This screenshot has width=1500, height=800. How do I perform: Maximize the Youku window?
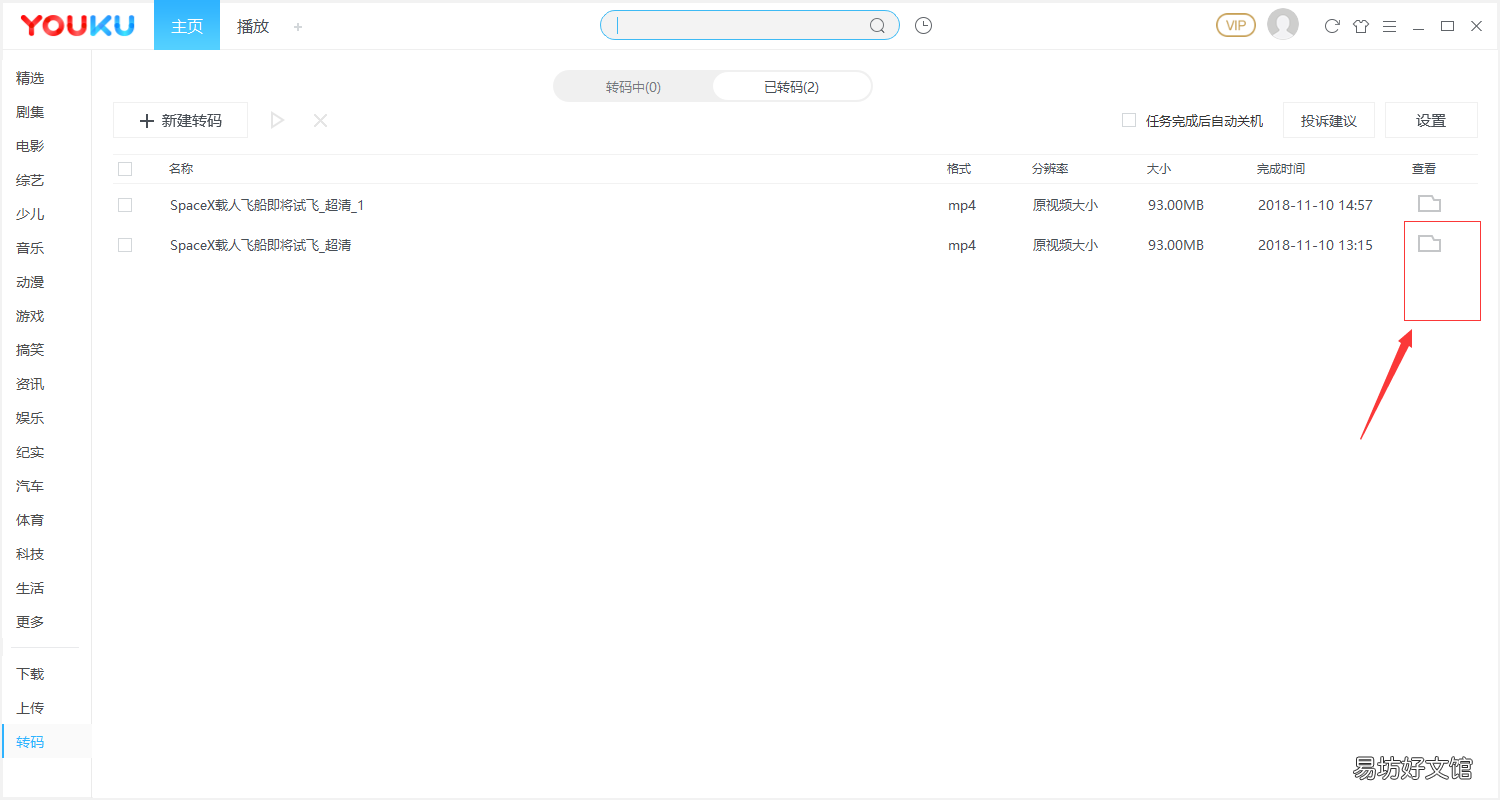pos(1447,26)
